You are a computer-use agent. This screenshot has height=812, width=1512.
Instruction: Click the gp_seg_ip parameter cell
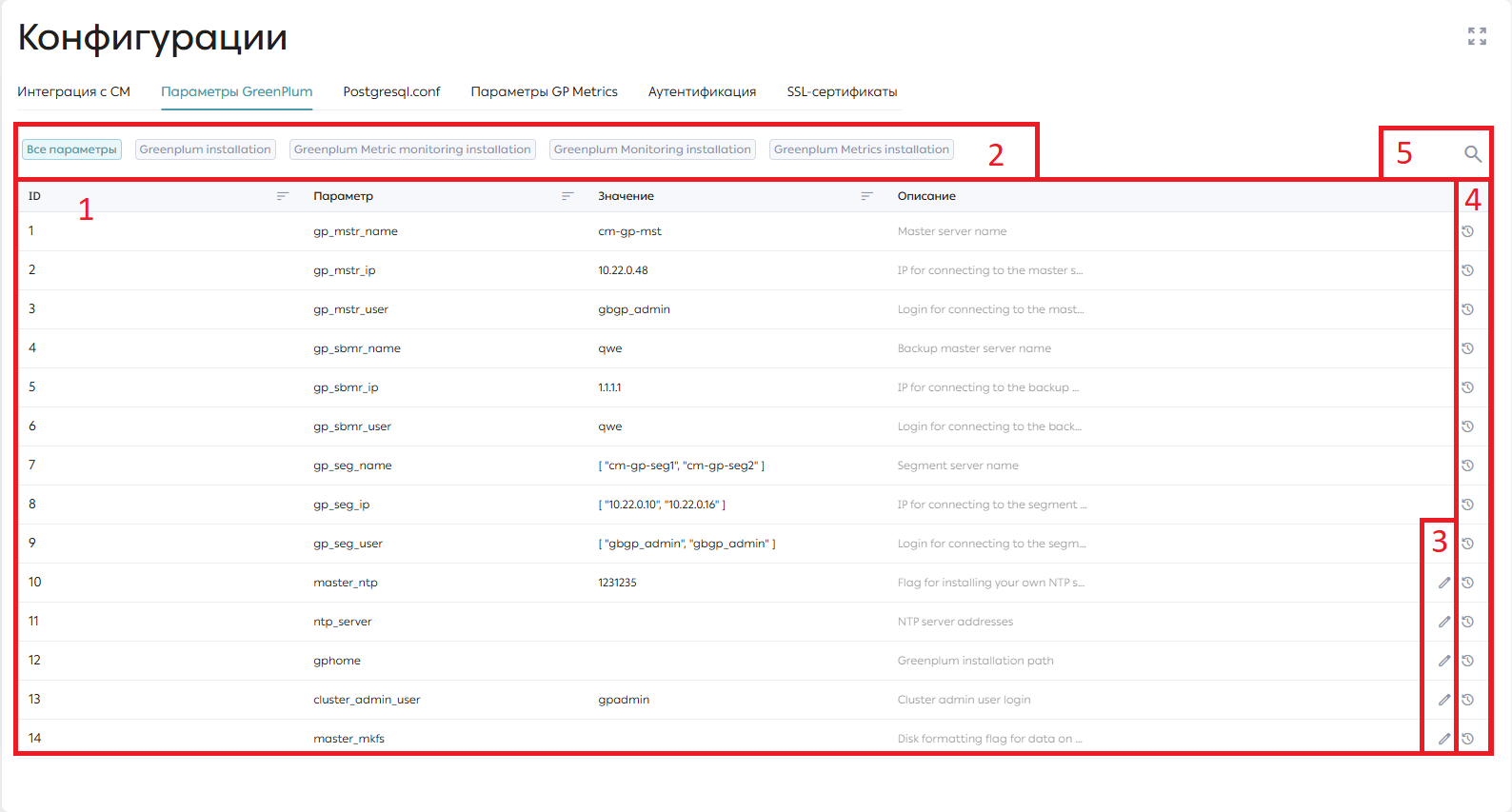(341, 505)
